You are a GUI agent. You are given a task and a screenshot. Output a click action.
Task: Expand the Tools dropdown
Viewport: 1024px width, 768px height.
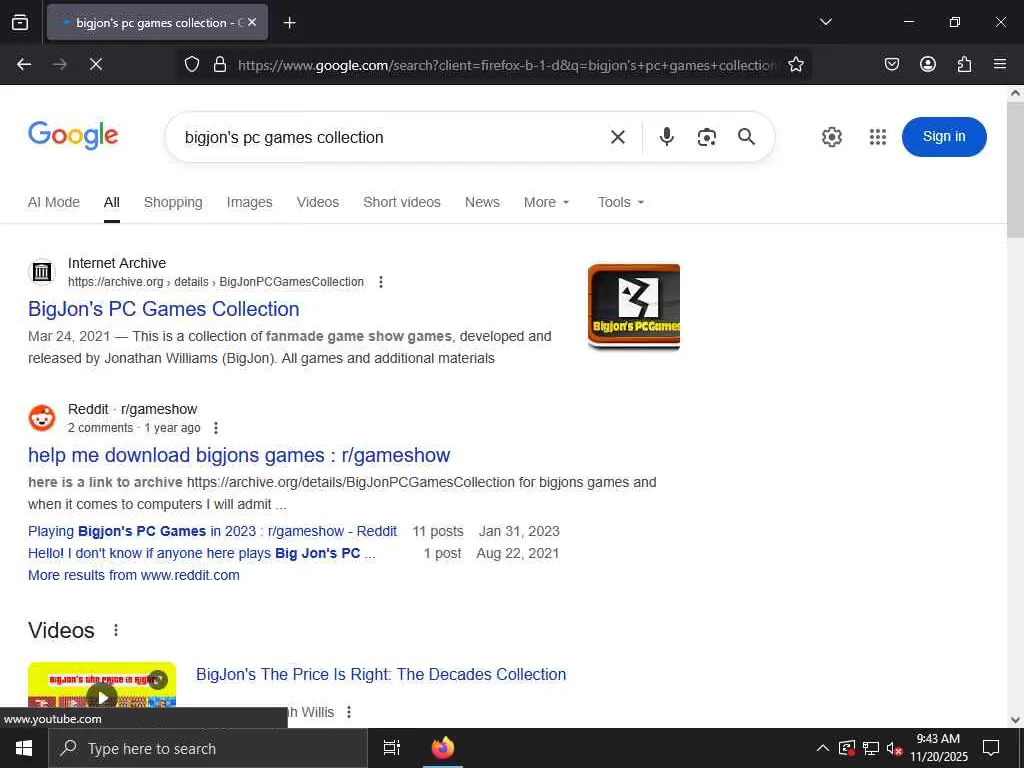[621, 202]
